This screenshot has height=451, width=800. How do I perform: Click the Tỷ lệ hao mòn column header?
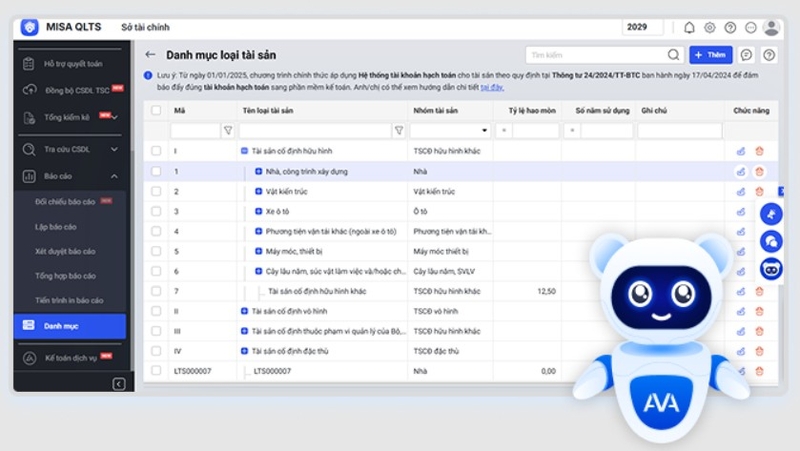coord(532,110)
